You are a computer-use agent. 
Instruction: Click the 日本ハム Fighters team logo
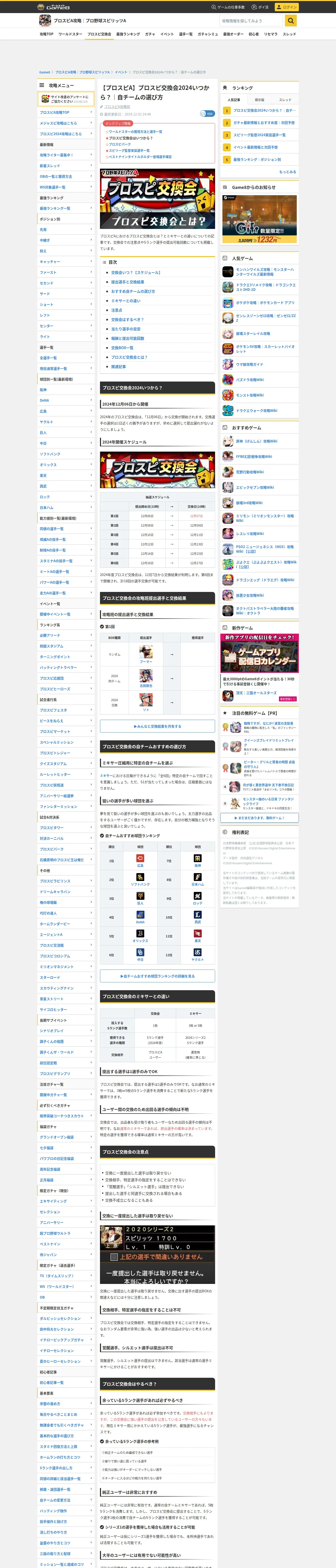point(198,877)
